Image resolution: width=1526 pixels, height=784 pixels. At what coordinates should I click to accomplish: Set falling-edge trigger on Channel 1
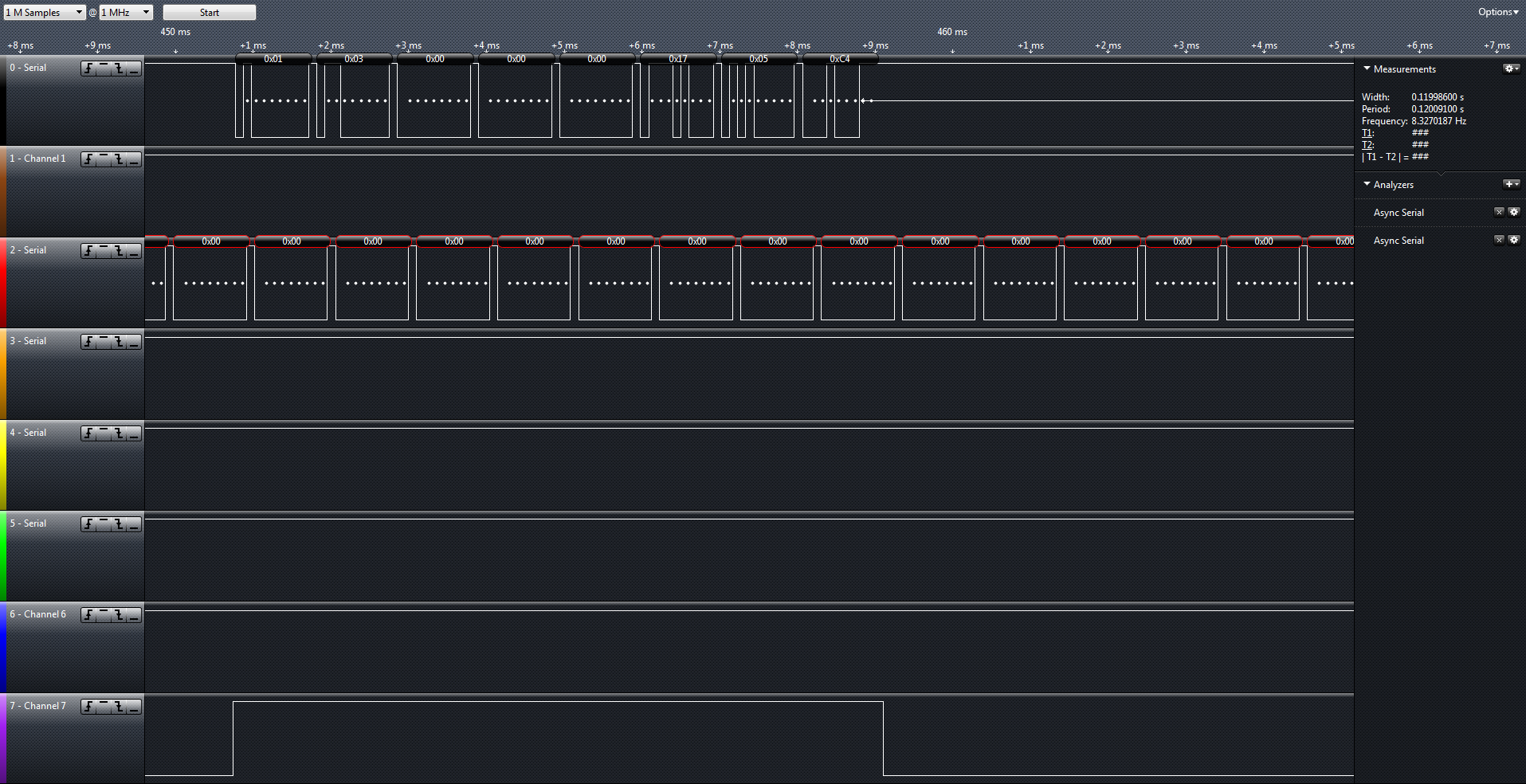(x=119, y=159)
